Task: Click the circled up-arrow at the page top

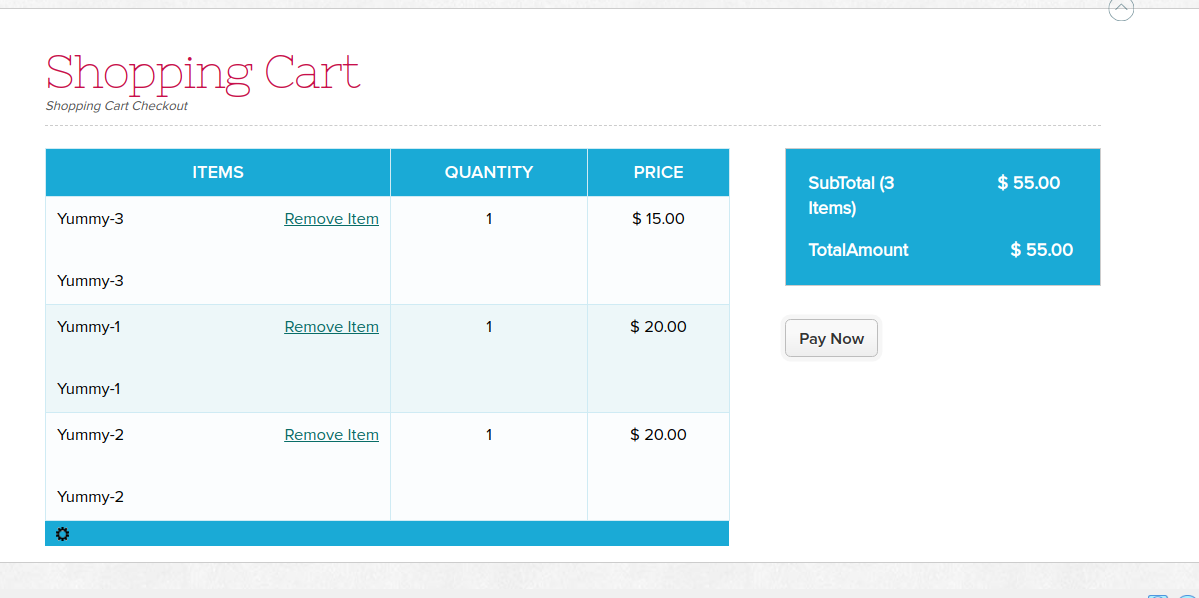Action: click(1121, 9)
